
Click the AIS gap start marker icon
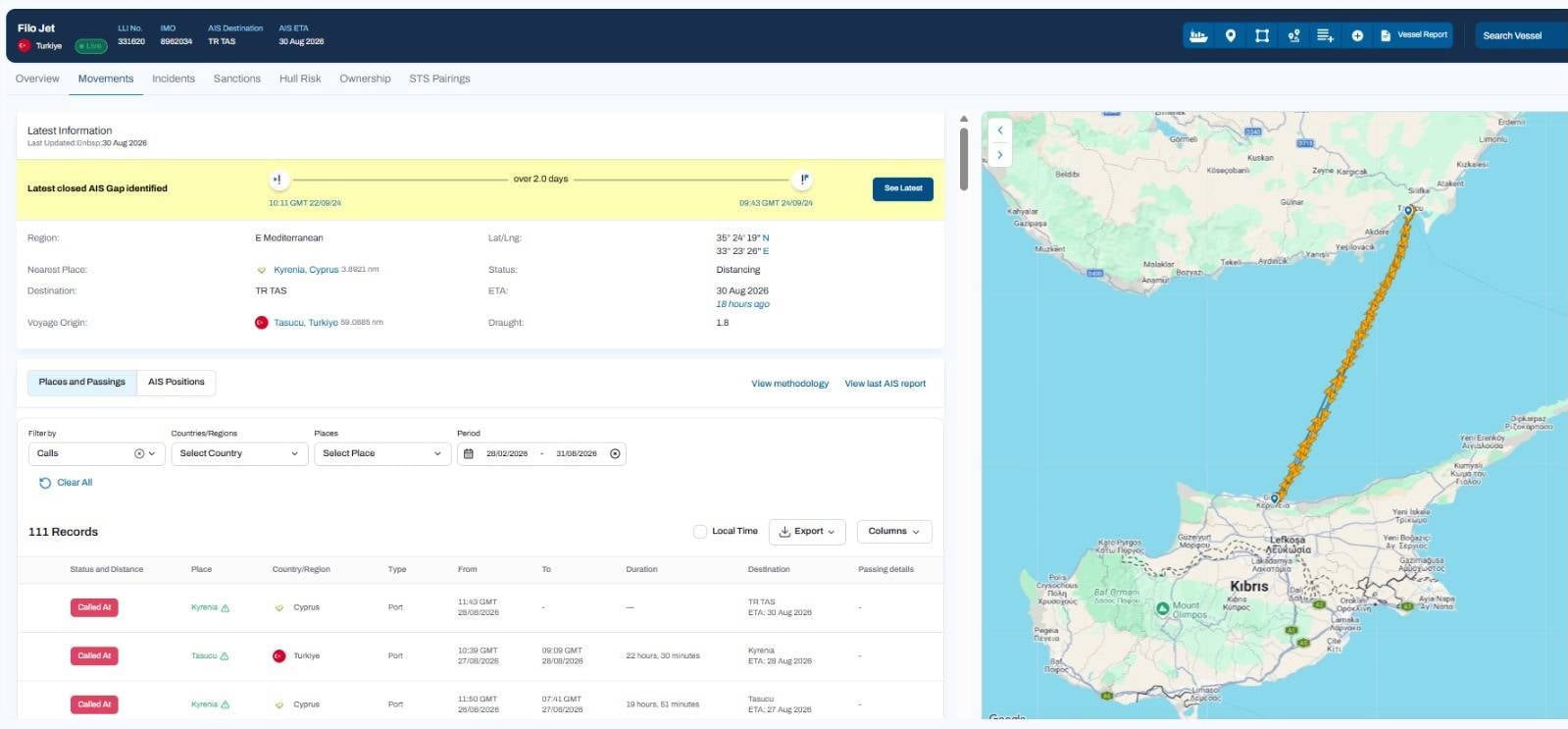click(278, 180)
